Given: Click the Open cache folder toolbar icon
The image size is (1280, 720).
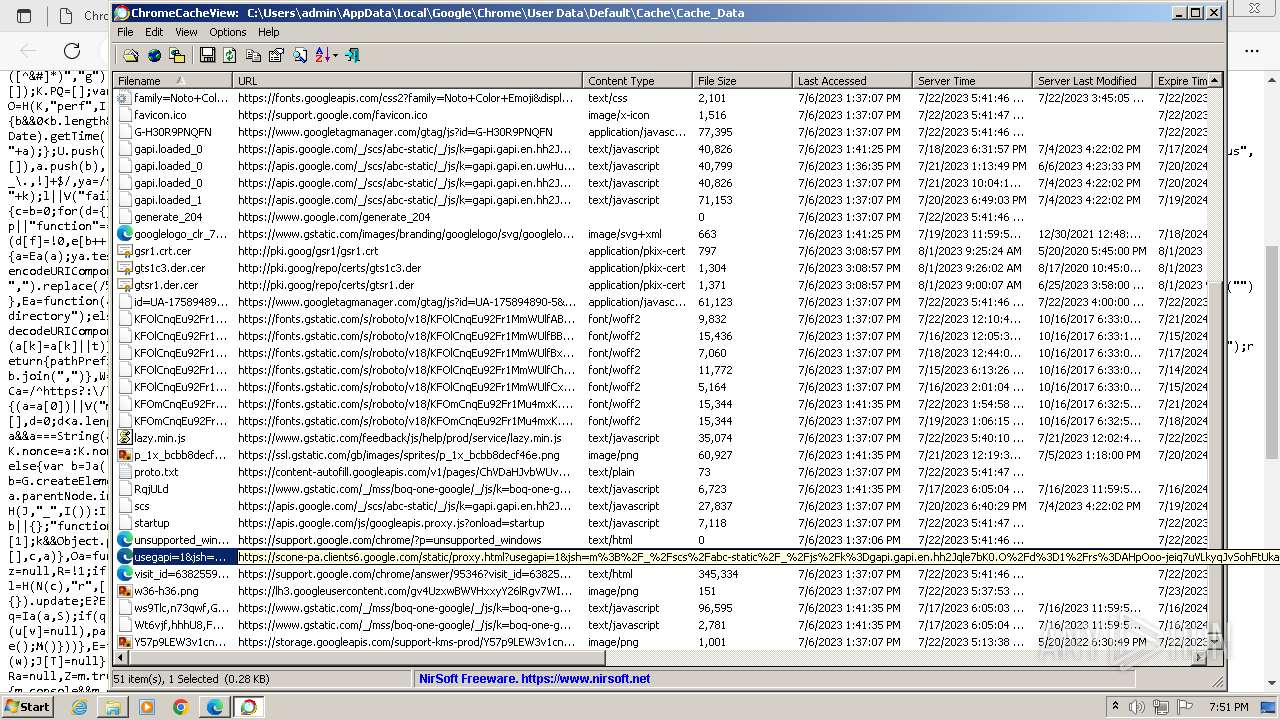Looking at the screenshot, I should pos(131,56).
